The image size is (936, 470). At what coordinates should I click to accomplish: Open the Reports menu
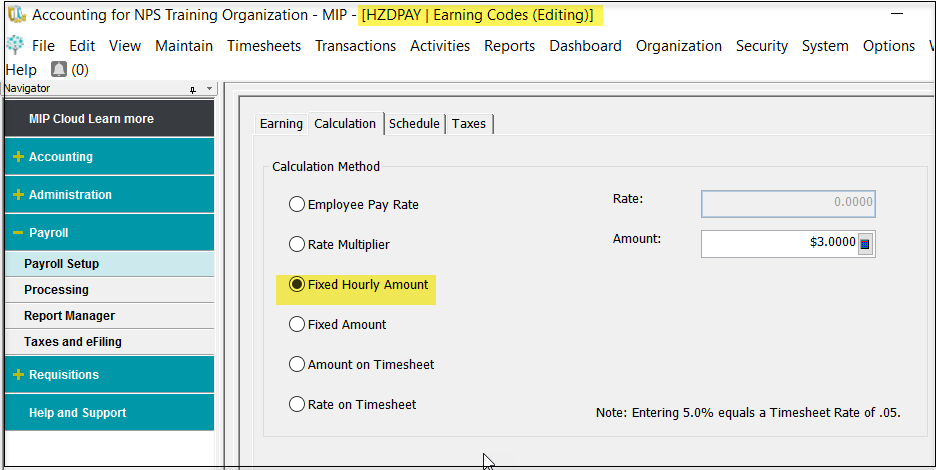[x=509, y=46]
